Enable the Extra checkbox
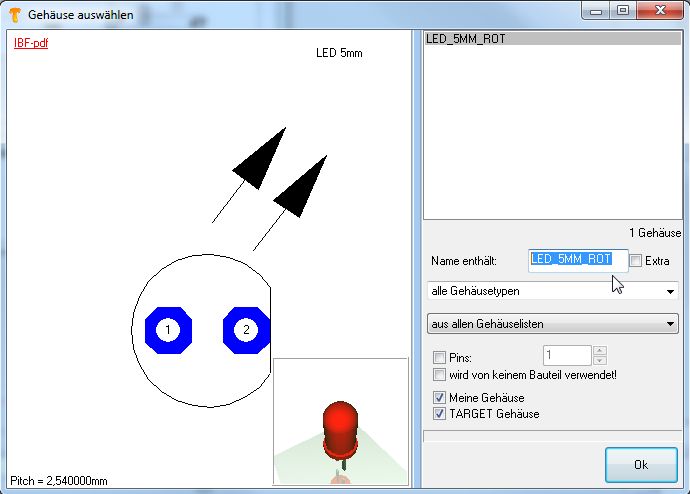 pyautogui.click(x=636, y=261)
